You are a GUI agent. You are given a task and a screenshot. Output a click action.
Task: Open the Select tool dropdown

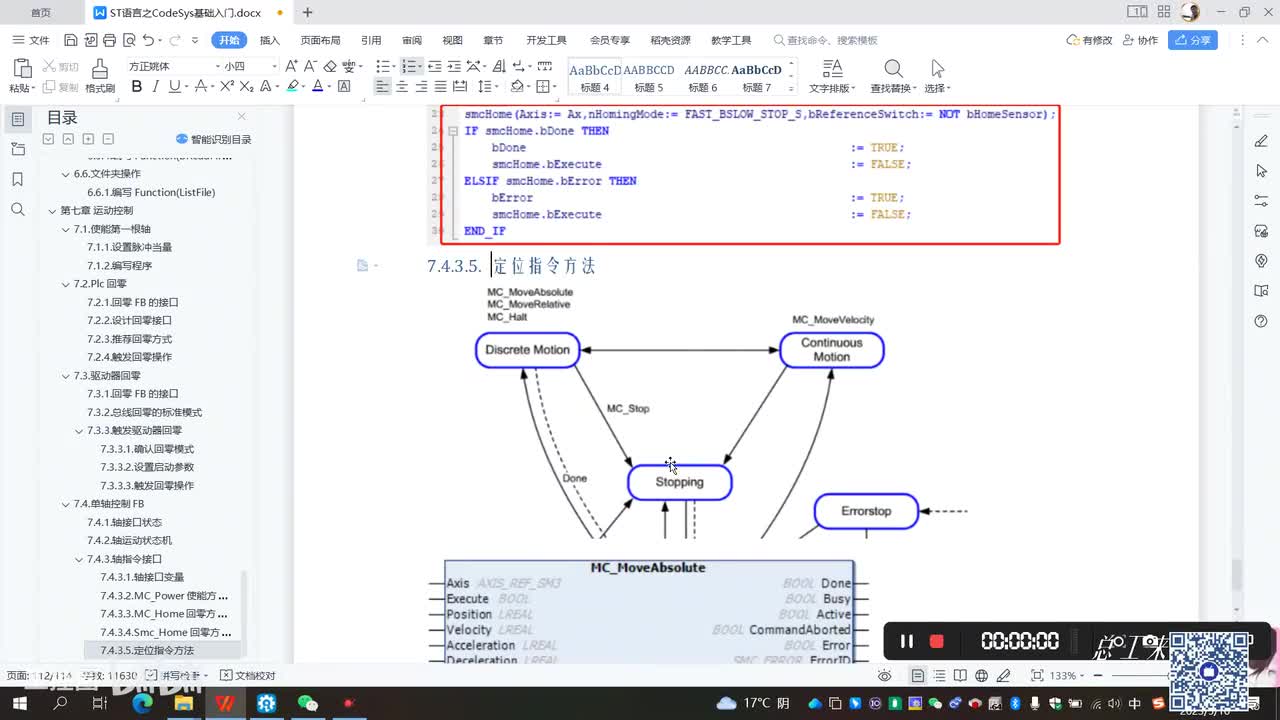click(x=937, y=76)
